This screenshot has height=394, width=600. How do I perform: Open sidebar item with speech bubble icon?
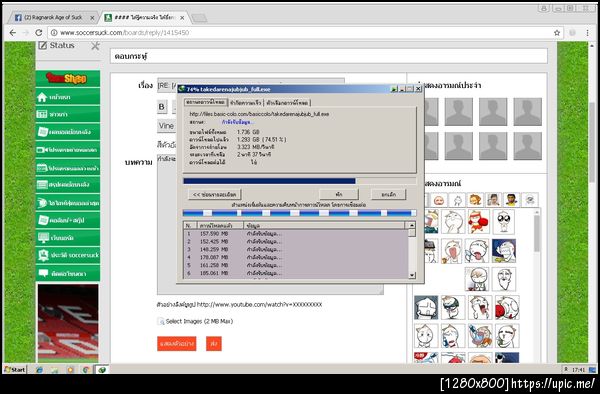(x=68, y=273)
